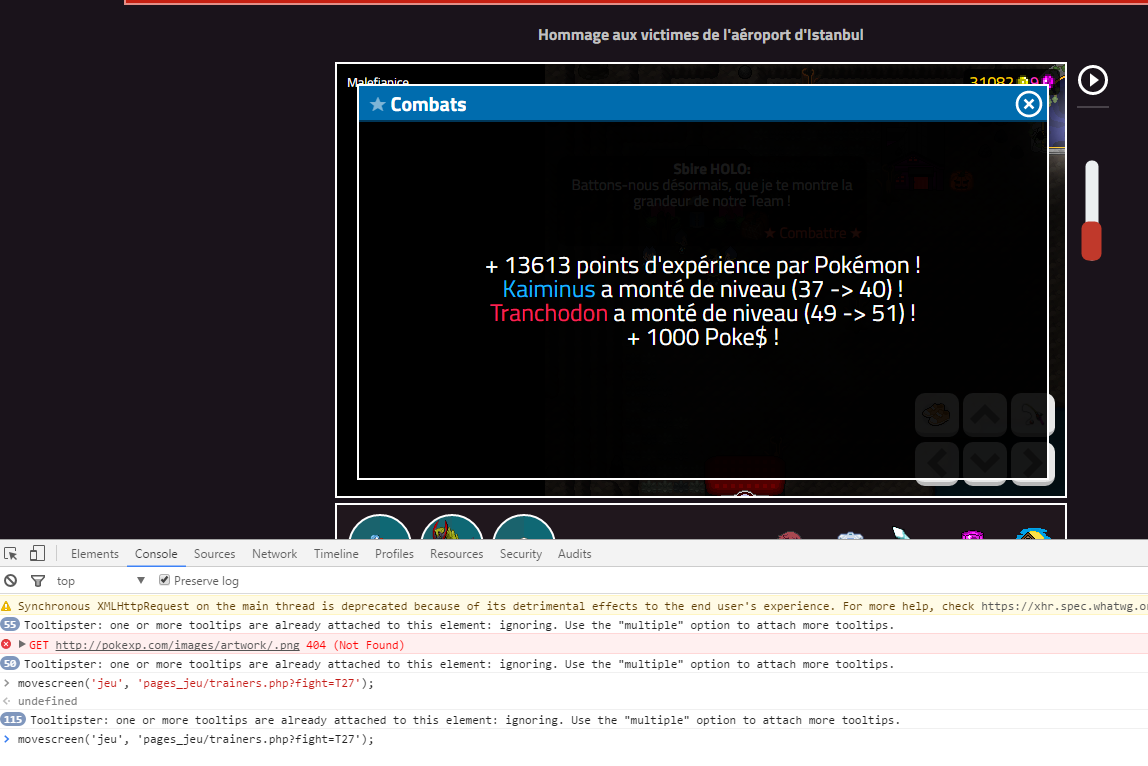1148x766 pixels.
Task: Click the circular play button icon
Action: 1092,80
